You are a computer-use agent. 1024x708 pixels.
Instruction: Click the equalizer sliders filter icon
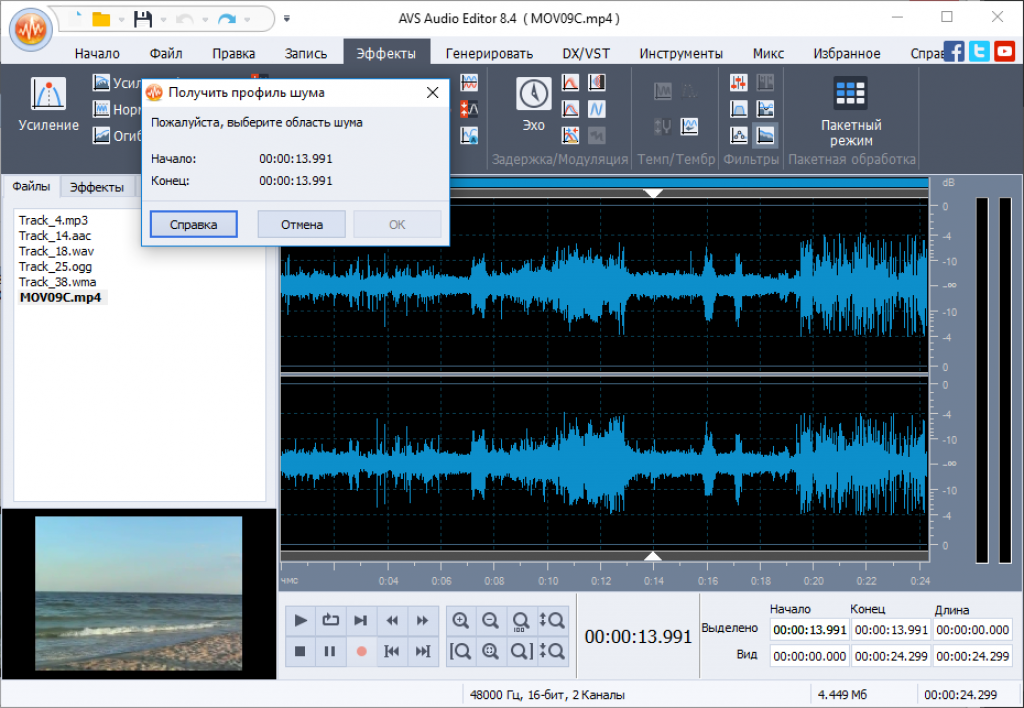click(x=739, y=82)
